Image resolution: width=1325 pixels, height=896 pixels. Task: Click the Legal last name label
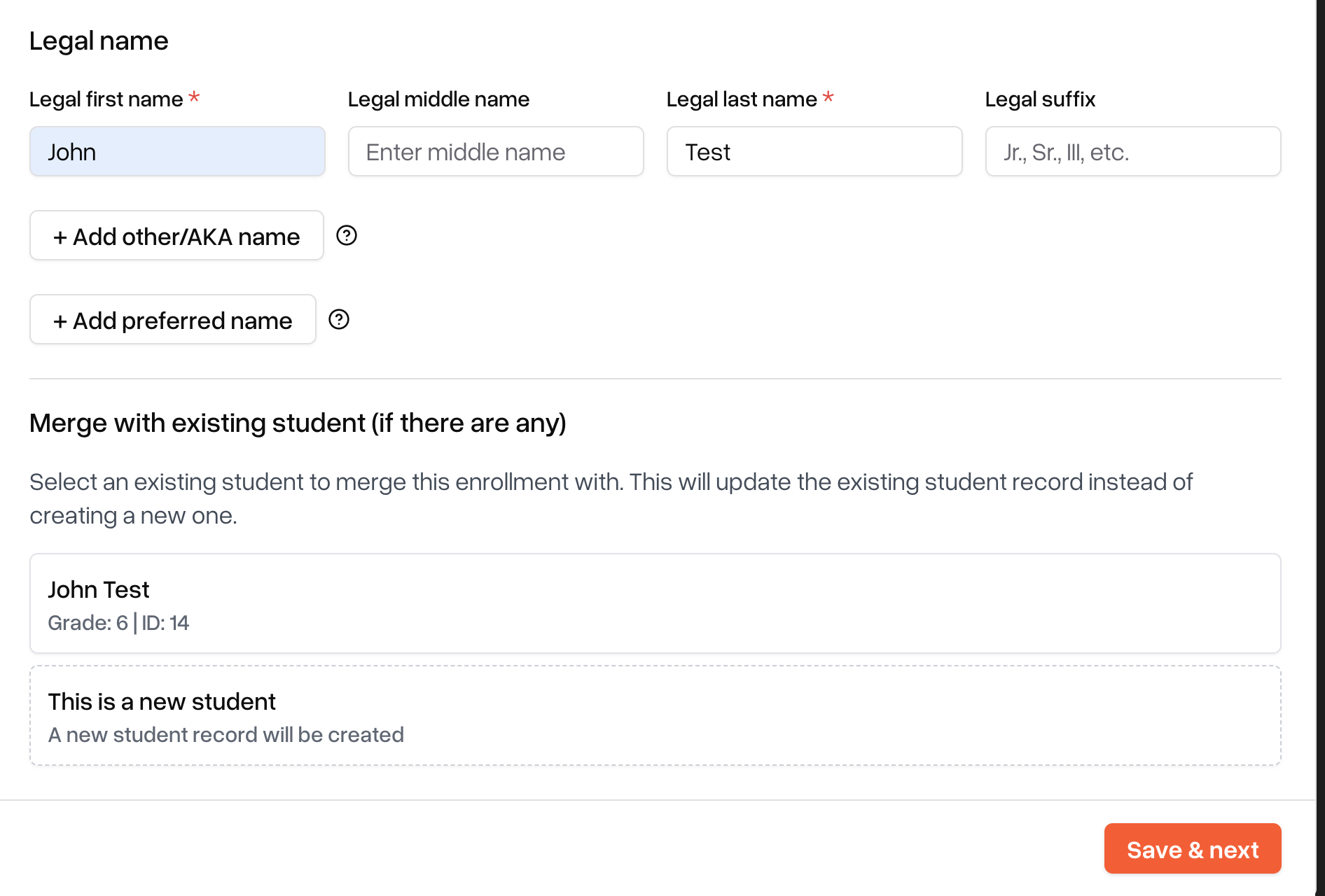point(742,99)
